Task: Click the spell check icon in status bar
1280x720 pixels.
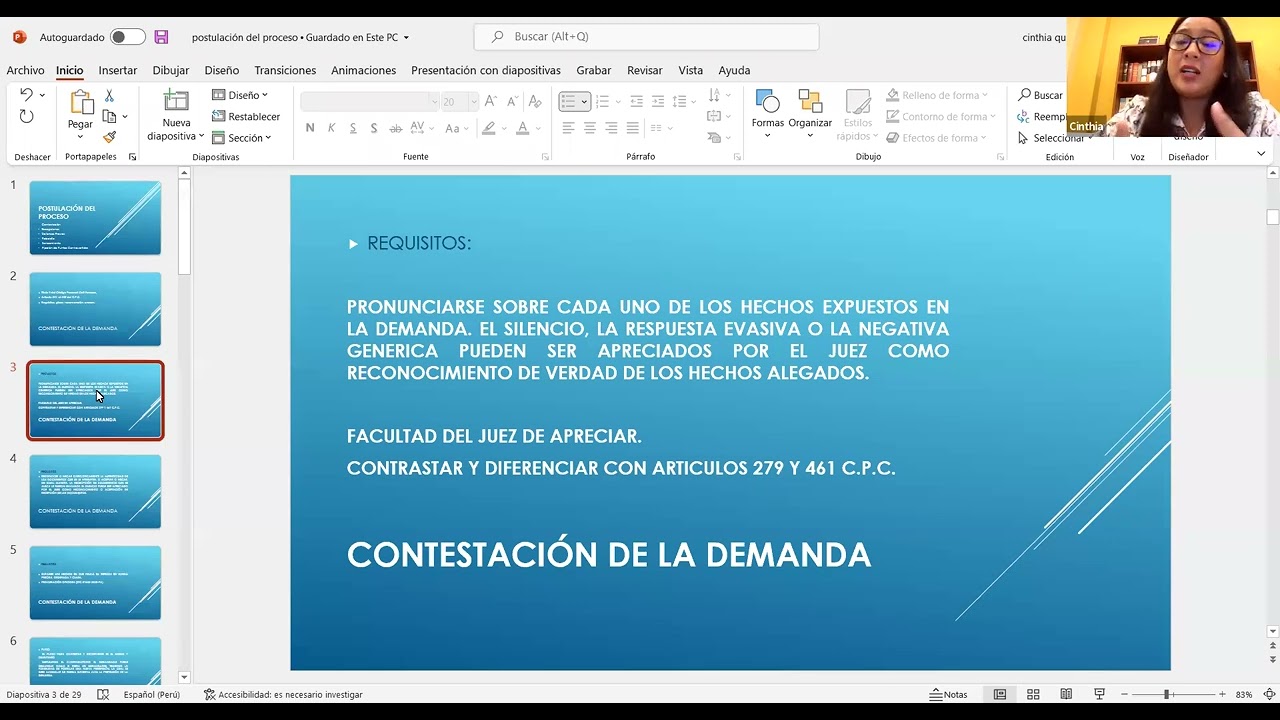Action: (103, 694)
